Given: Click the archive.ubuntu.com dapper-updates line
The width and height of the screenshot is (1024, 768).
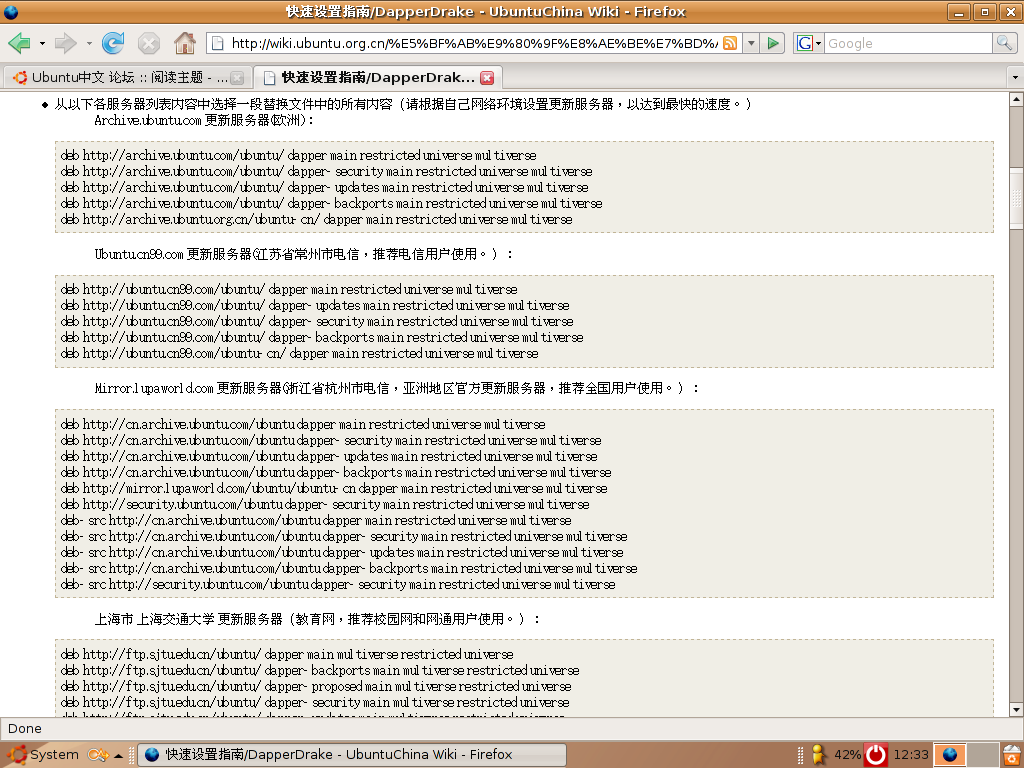Looking at the screenshot, I should [325, 187].
